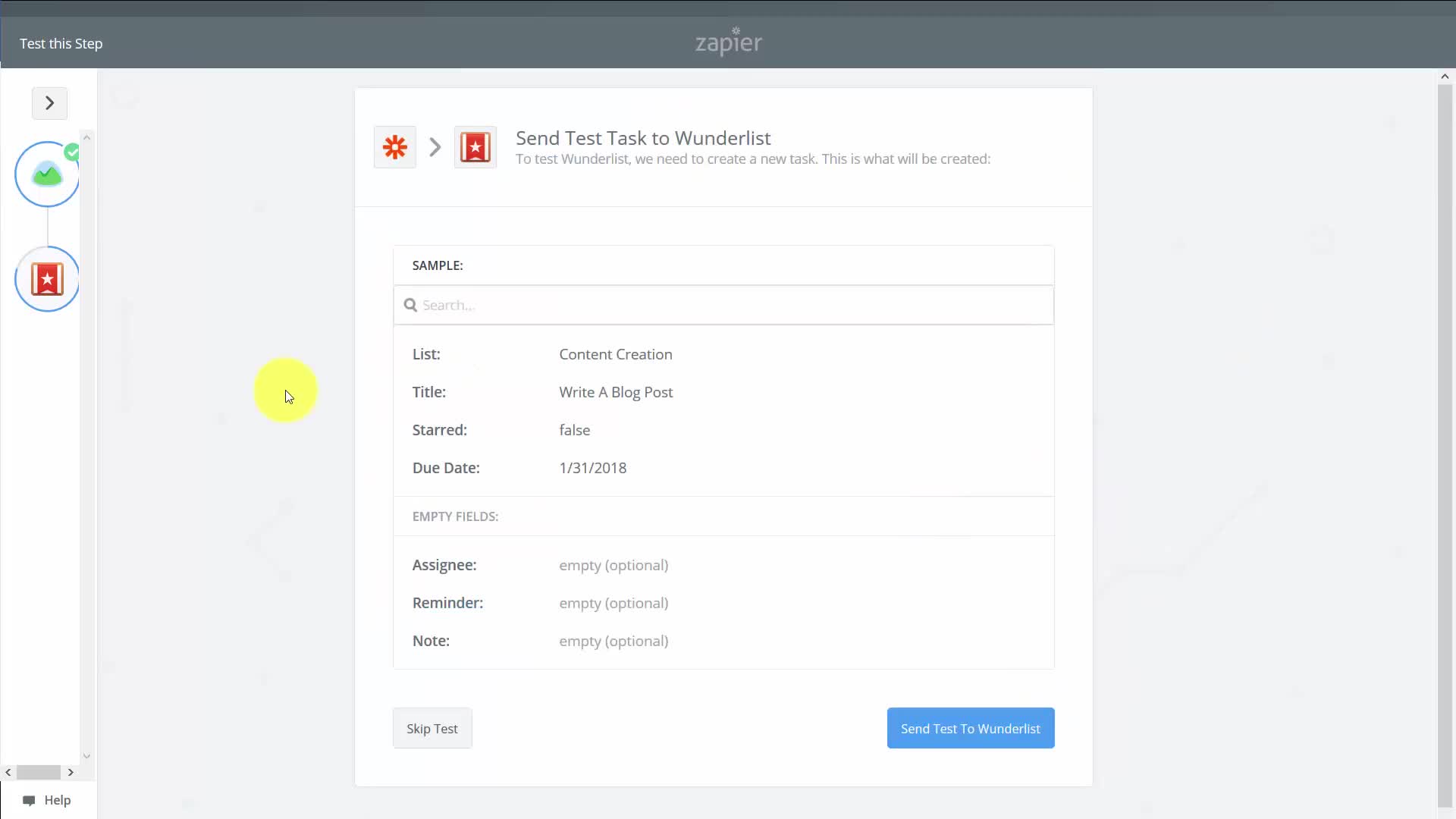
Task: Click sidebar horizontal scroll-right arrow
Action: 71,772
